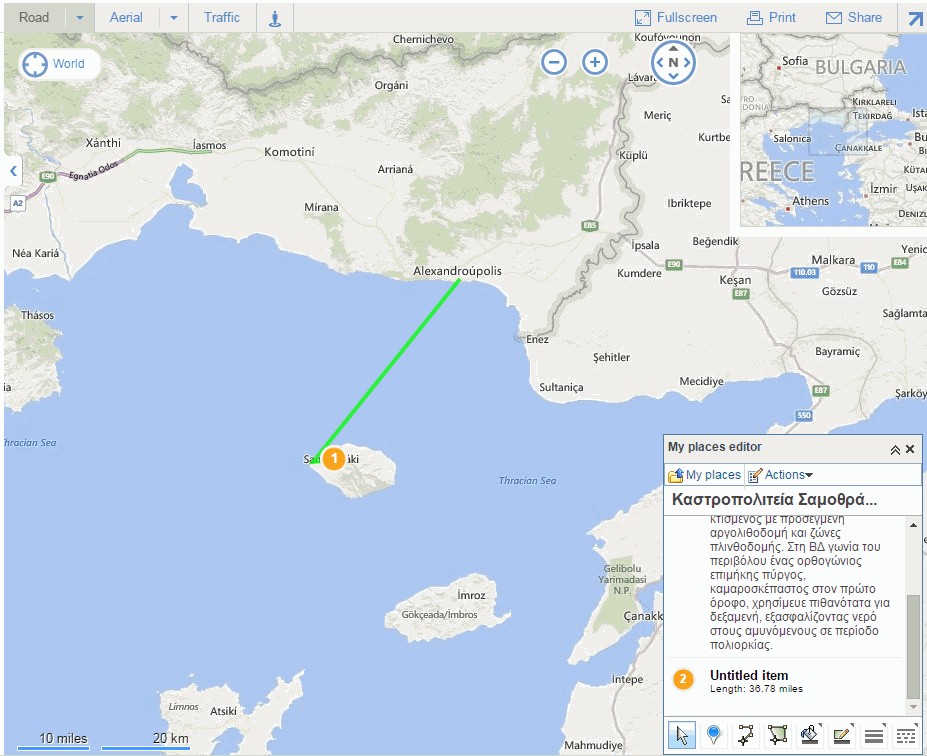Click the Malkara town label
The width and height of the screenshot is (927, 756).
coord(833,259)
